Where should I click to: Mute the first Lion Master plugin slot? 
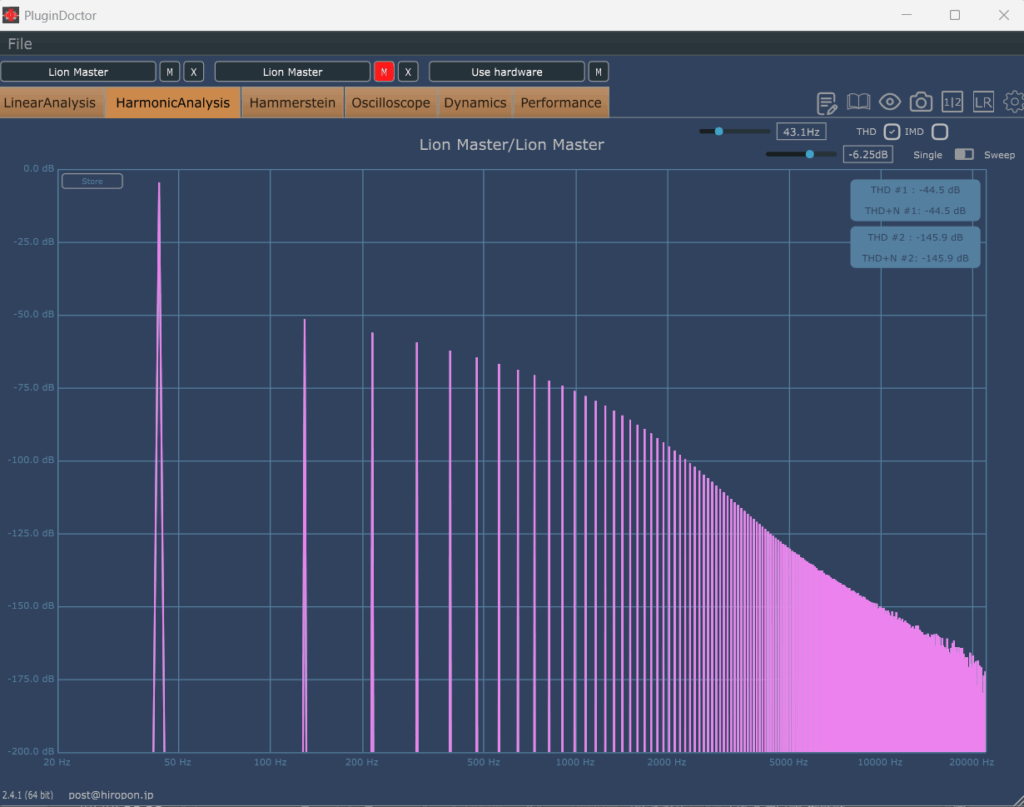click(x=170, y=72)
